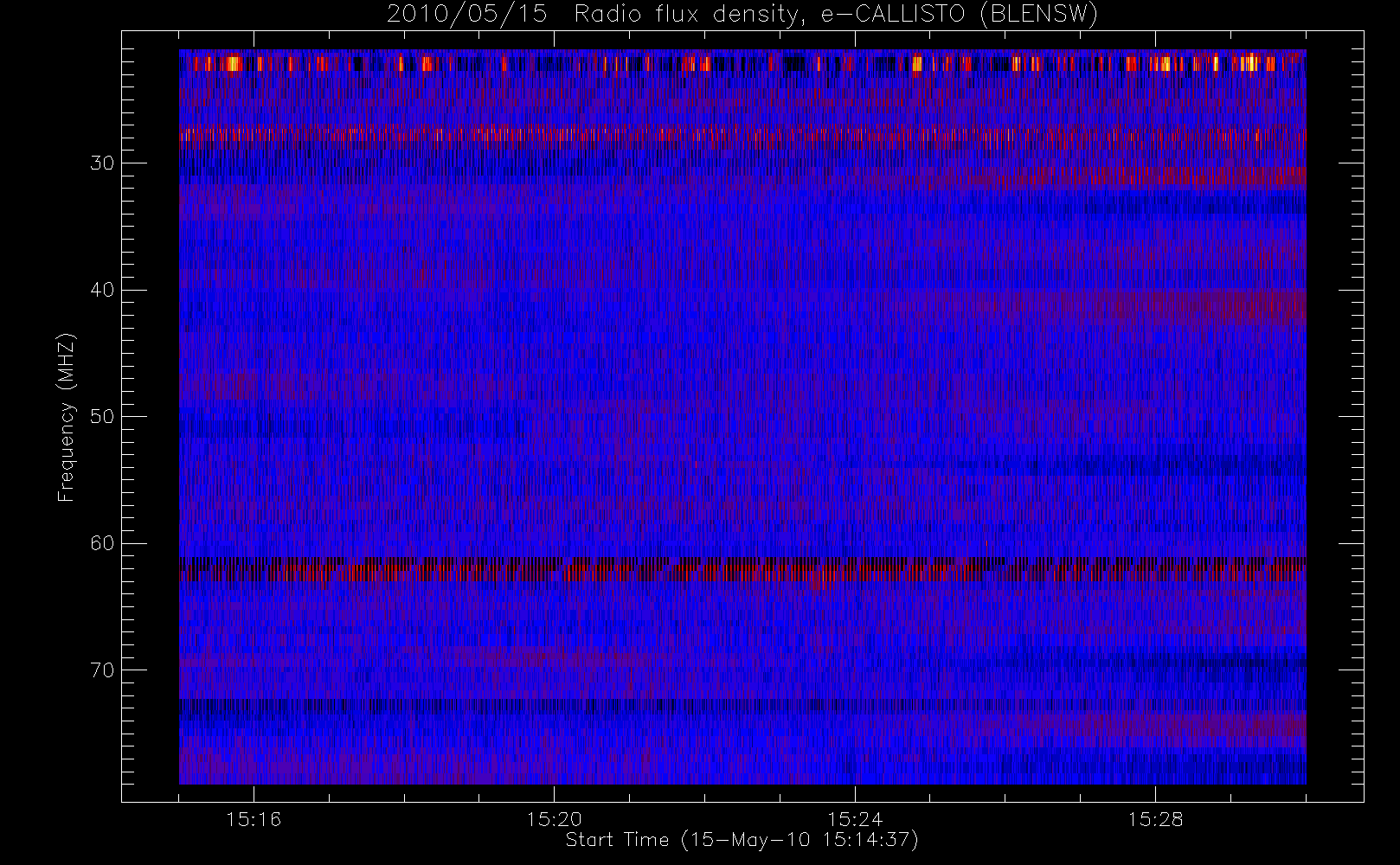This screenshot has width=1400, height=865.
Task: Click the 'Start Time (15-May-10 15:14:37)' x-axis label
Action: [x=742, y=840]
